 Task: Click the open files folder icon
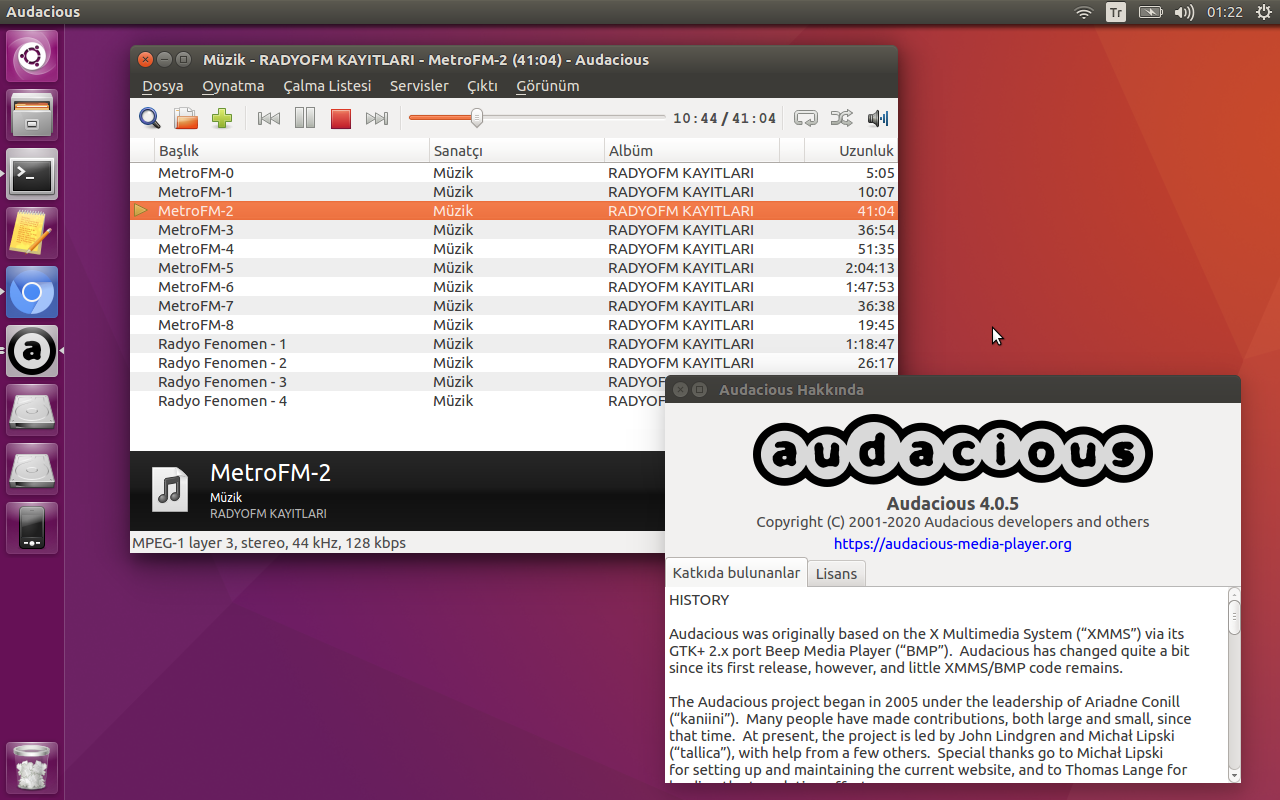[x=186, y=119]
